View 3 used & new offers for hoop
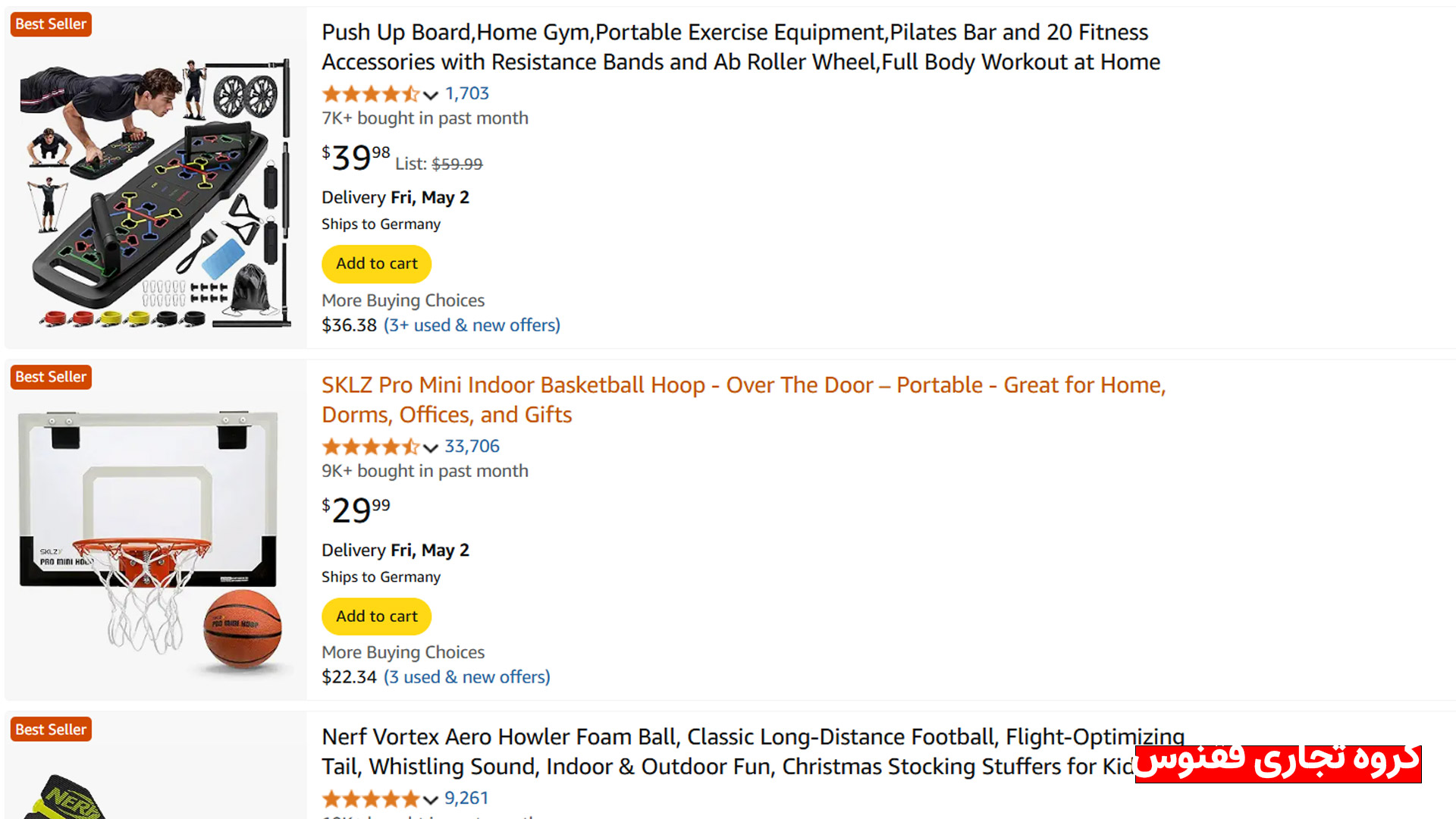The height and width of the screenshot is (819, 1456). pos(466,677)
